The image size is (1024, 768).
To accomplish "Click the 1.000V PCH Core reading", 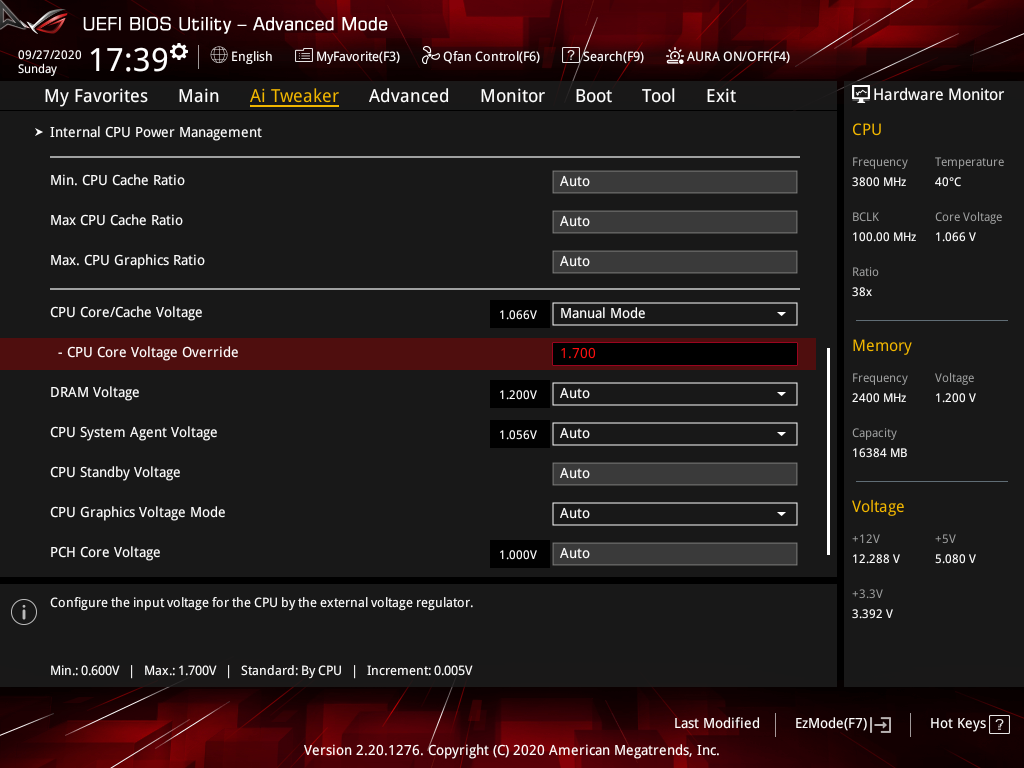I will click(518, 554).
